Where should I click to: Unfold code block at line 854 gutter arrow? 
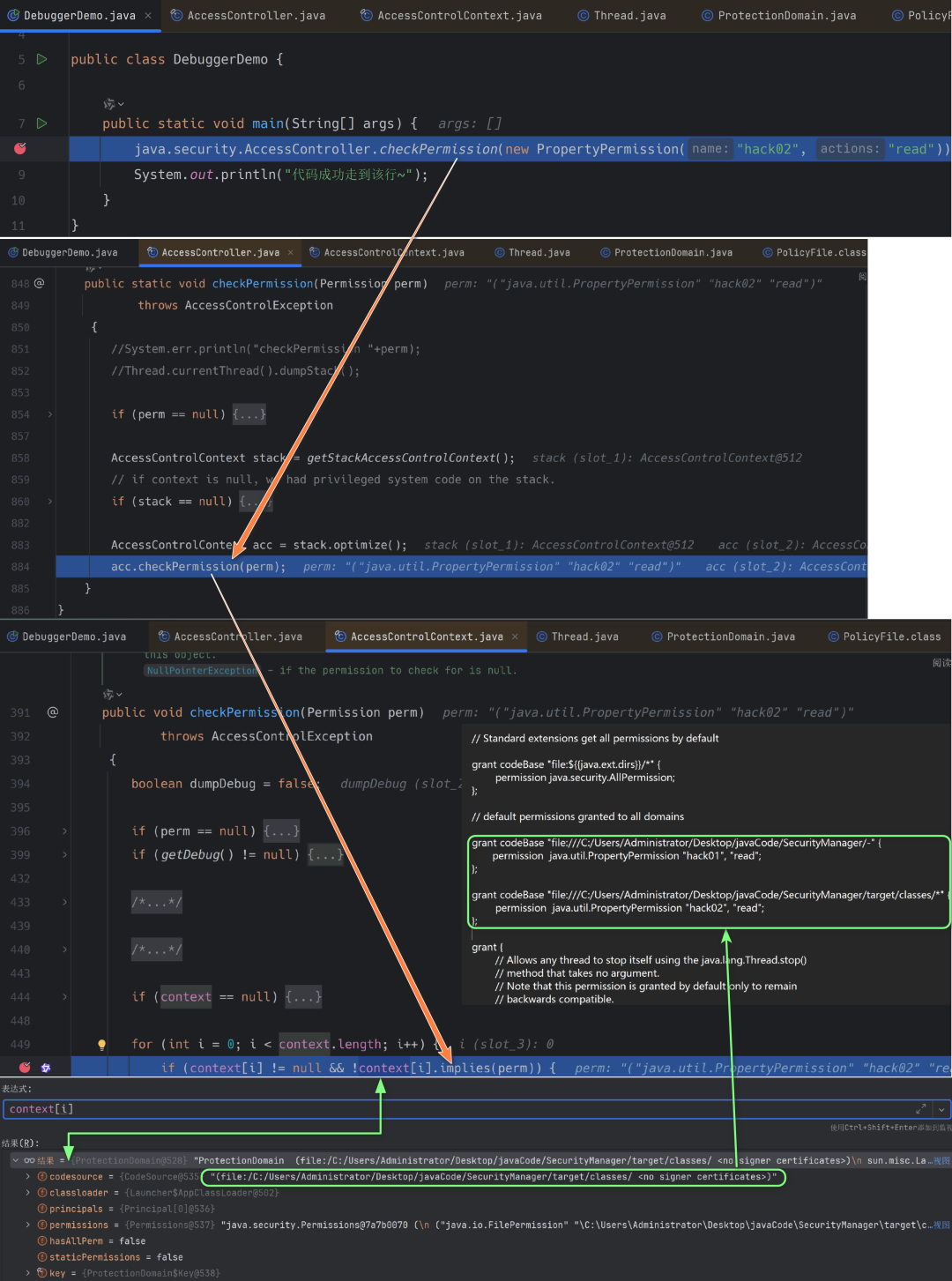pyautogui.click(x=50, y=414)
